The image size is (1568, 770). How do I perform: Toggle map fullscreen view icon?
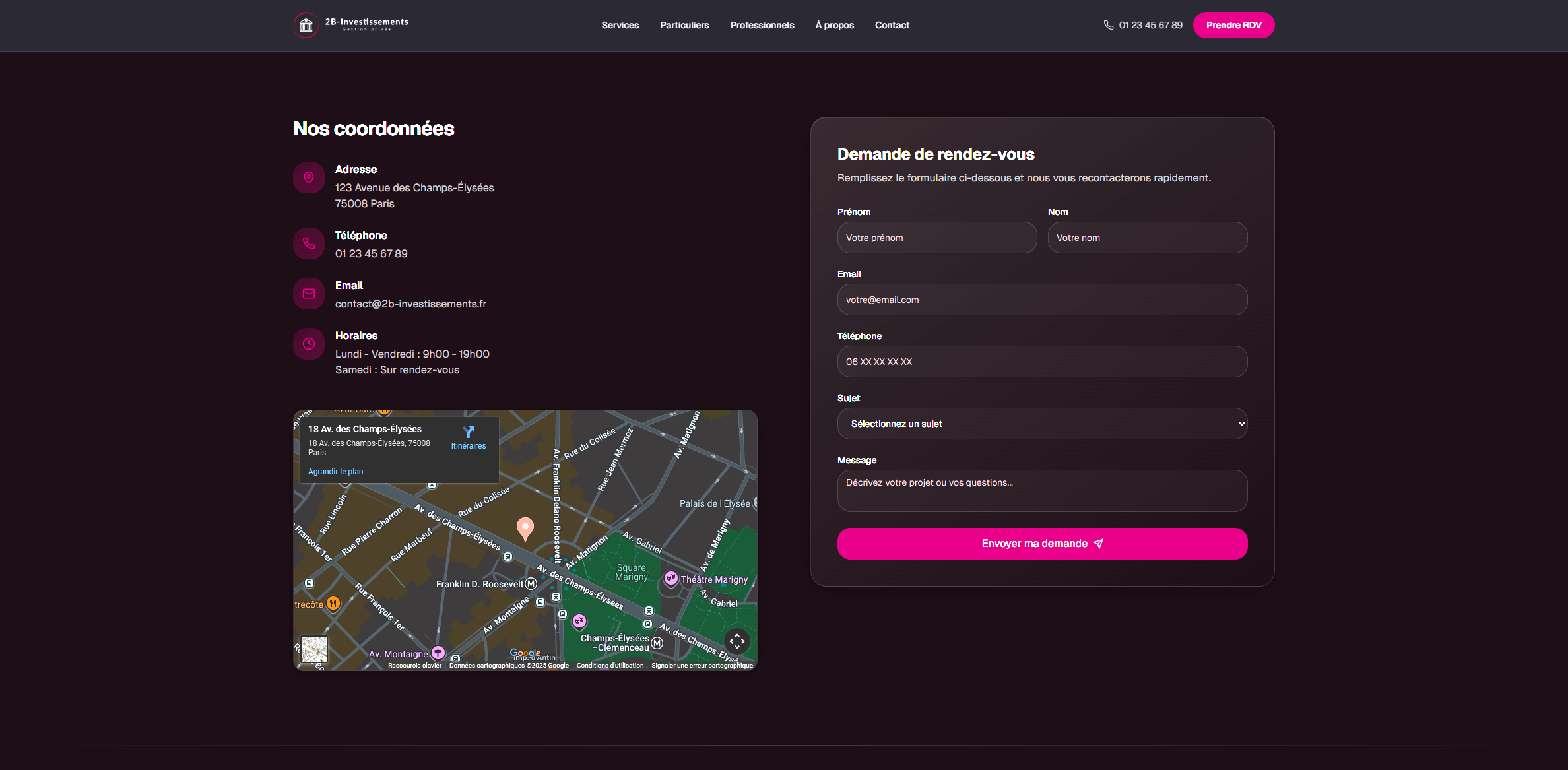pos(737,641)
